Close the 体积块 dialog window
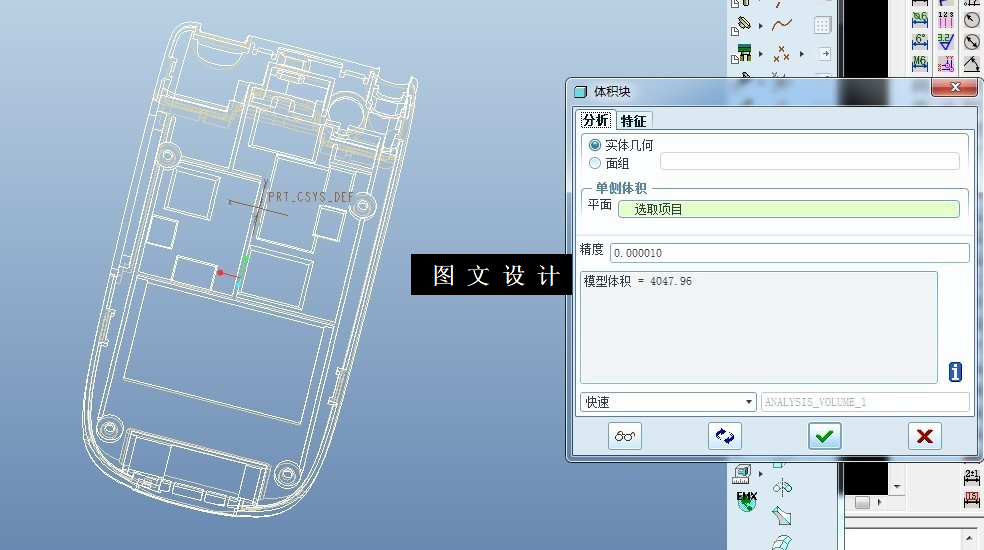Screen dimensions: 984x550 [954, 87]
